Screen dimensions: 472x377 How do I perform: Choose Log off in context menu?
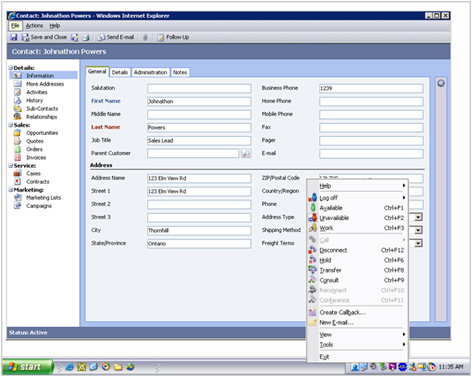click(357, 198)
